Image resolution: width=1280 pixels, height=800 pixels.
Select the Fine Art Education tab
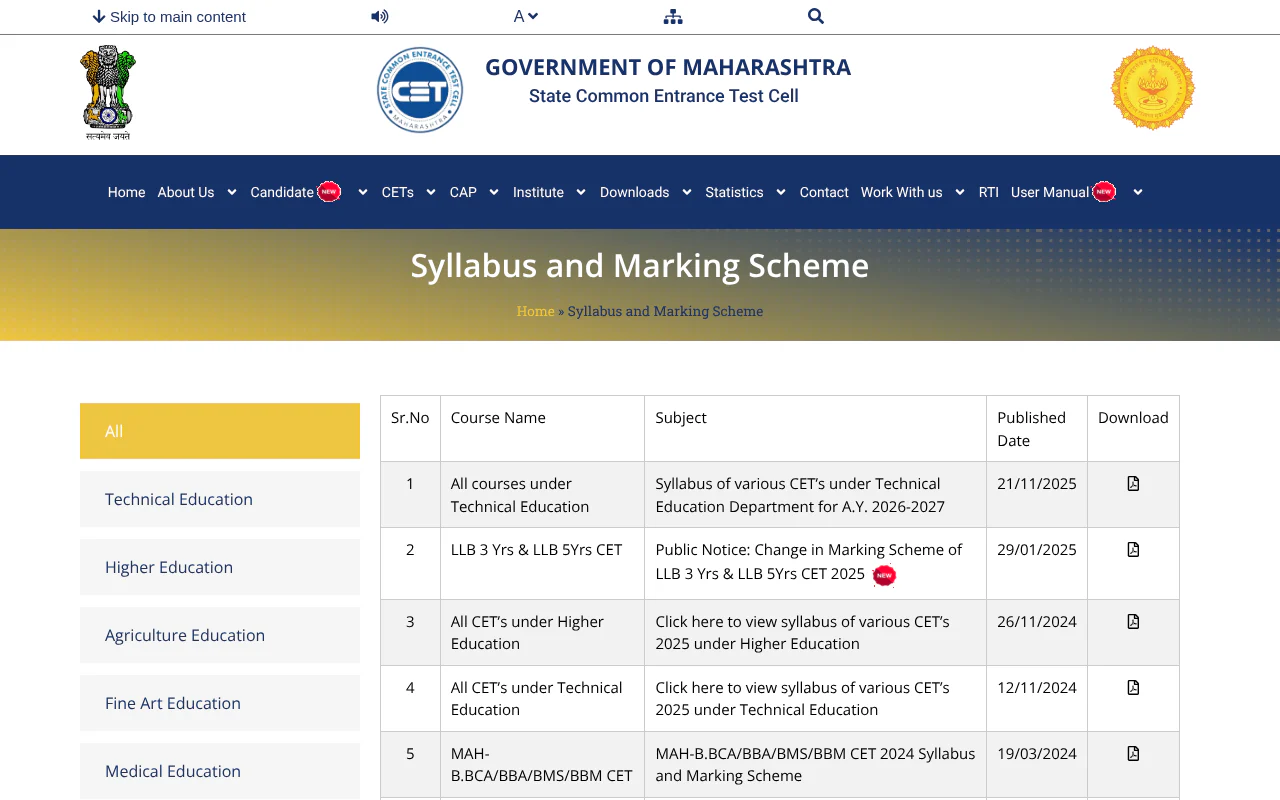tap(220, 703)
